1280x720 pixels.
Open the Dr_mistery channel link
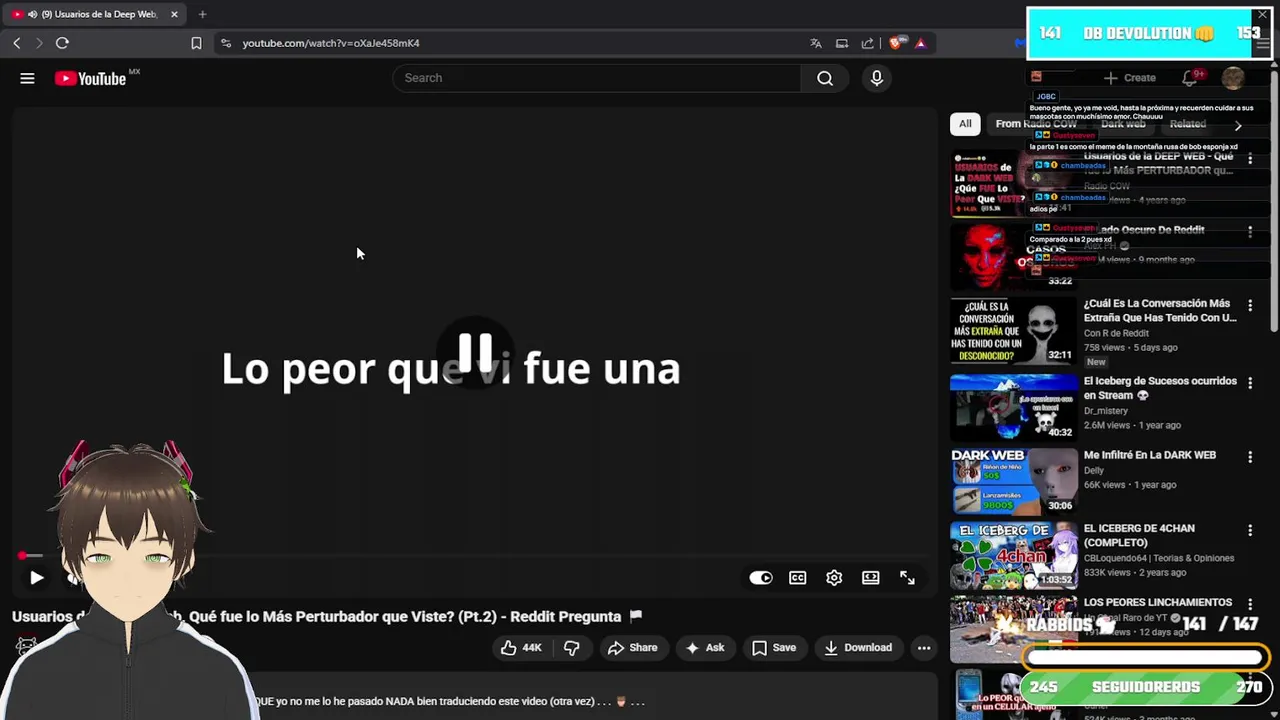tap(1105, 410)
